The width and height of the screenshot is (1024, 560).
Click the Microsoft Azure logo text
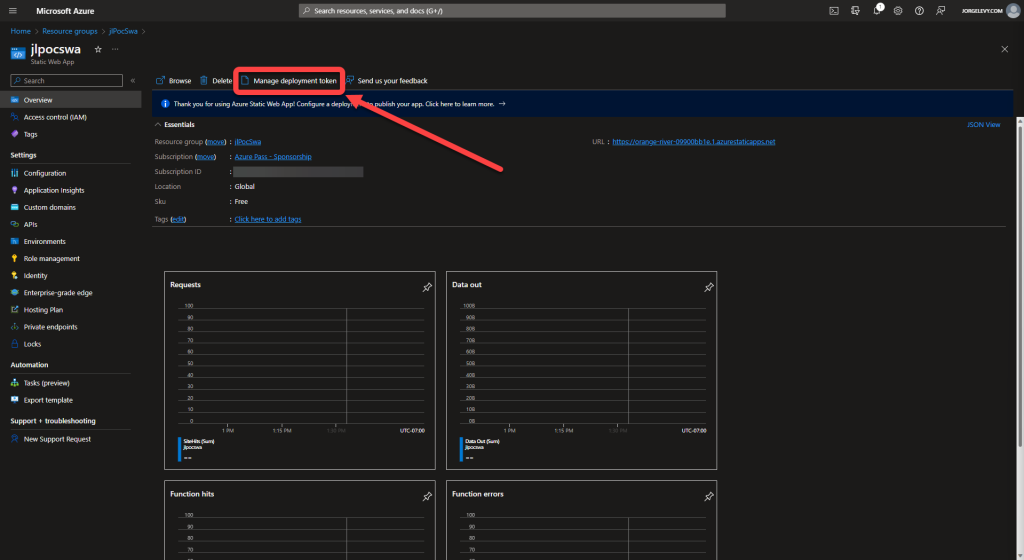coord(65,11)
